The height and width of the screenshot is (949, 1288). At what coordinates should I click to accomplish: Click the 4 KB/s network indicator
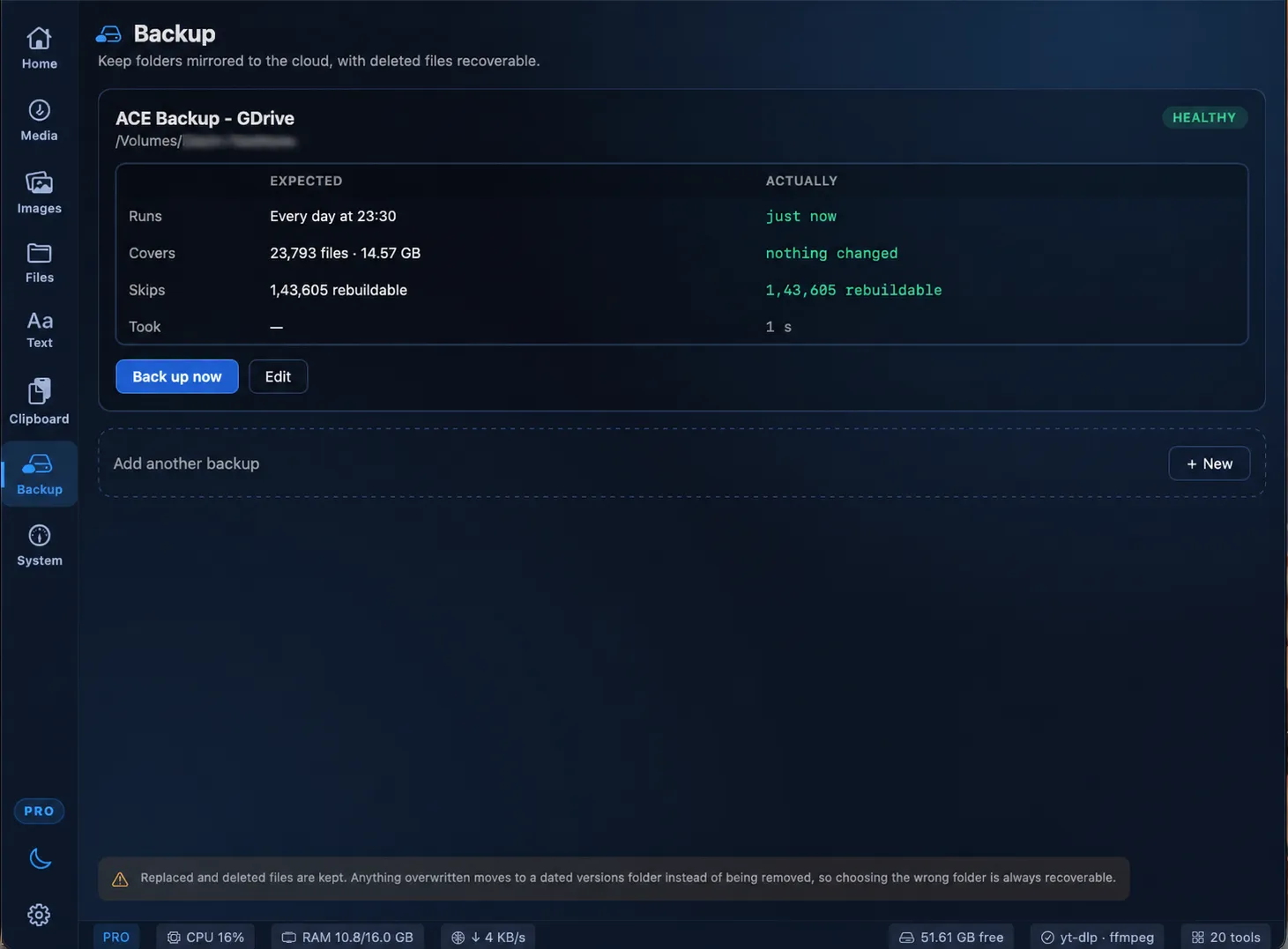click(488, 937)
